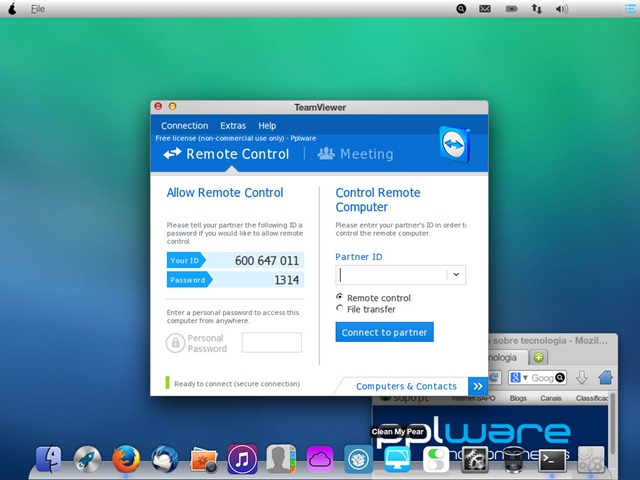Open the blue package installer dock icon
The width and height of the screenshot is (640, 480).
click(x=358, y=460)
